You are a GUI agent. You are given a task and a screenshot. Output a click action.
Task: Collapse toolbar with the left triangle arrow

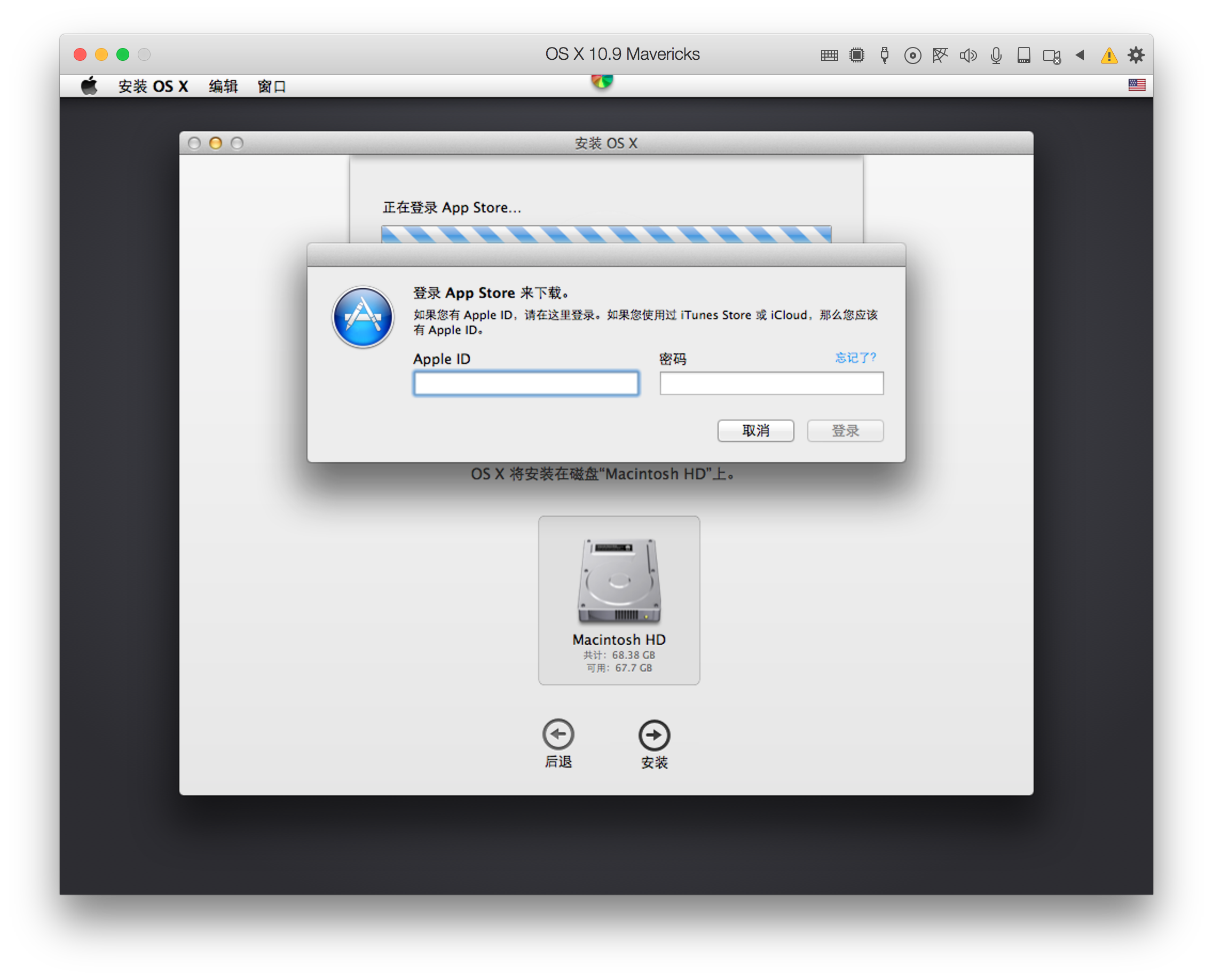pyautogui.click(x=1080, y=56)
